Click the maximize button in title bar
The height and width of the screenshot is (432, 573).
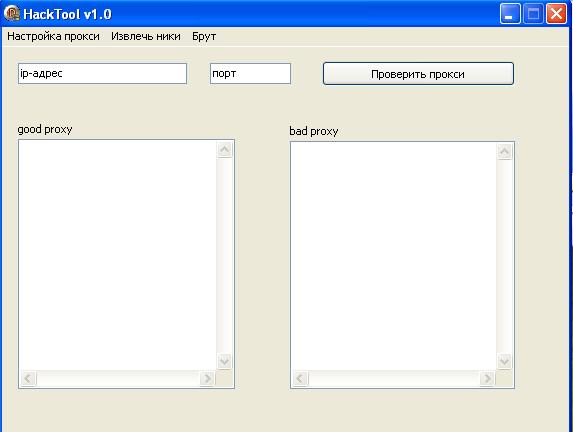tap(533, 14)
